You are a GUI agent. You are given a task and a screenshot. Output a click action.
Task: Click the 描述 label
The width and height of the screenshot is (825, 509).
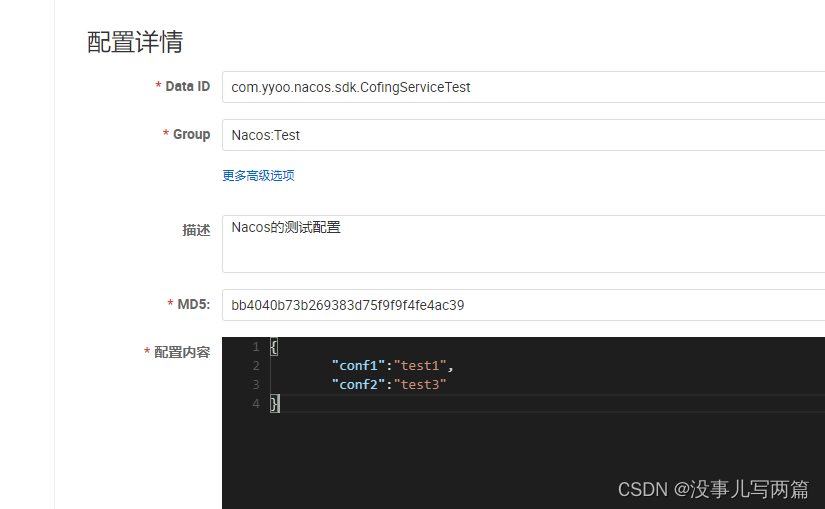(196, 230)
